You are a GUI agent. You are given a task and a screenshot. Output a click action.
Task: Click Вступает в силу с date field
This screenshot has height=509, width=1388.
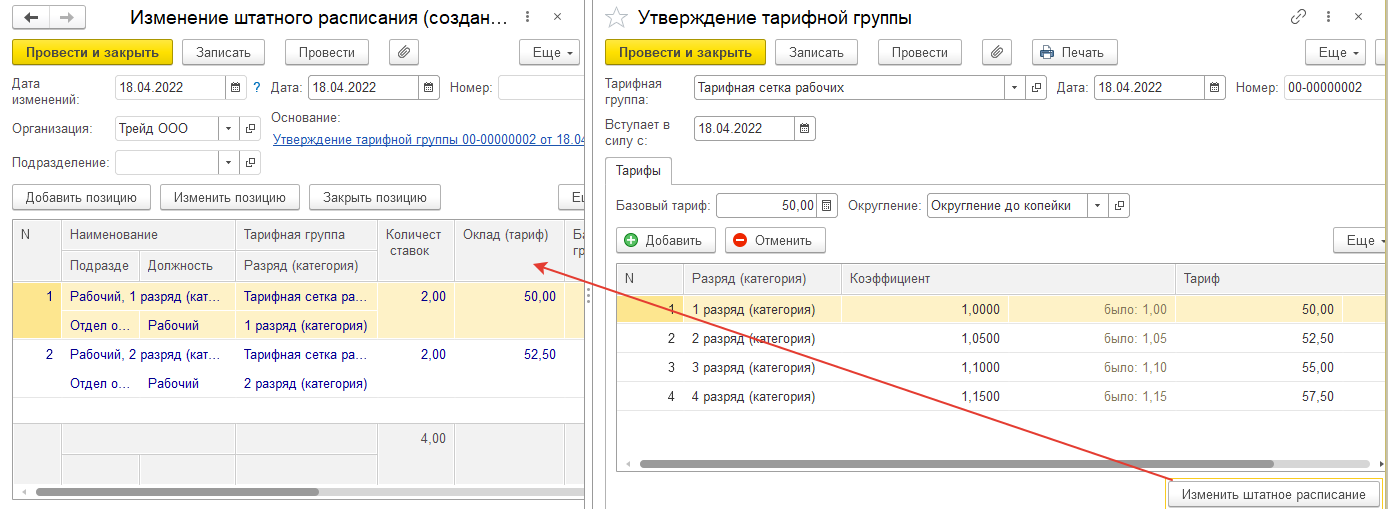tap(744, 128)
